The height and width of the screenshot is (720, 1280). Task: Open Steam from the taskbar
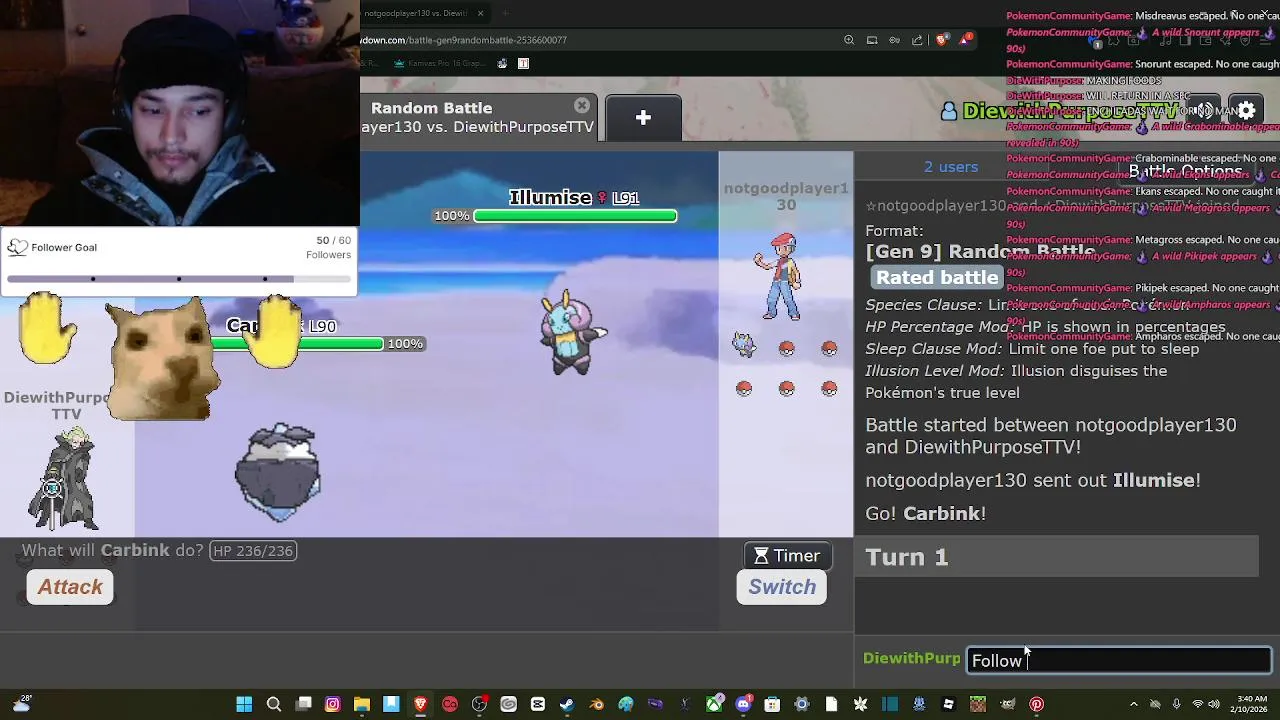pos(567,705)
